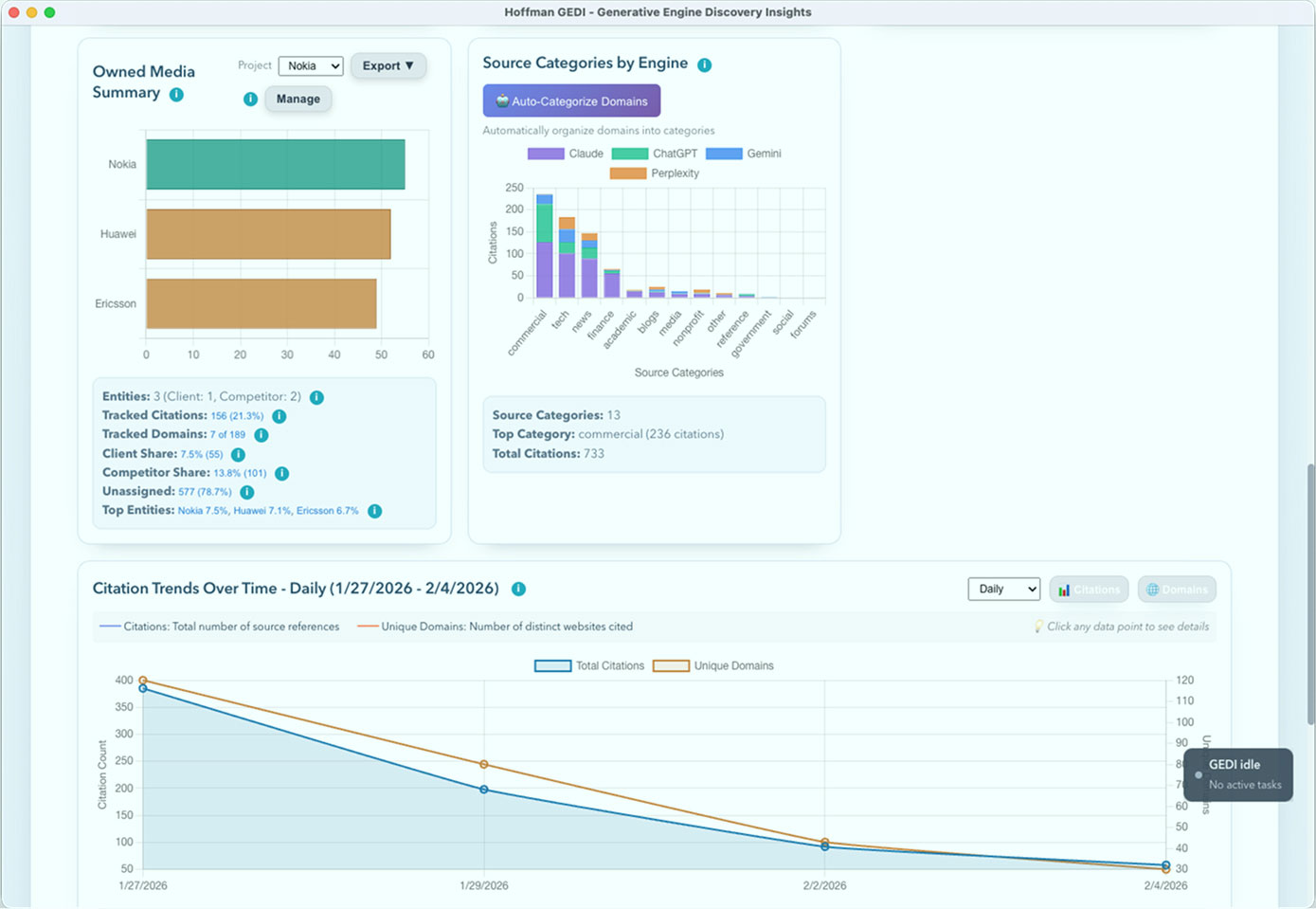
Task: Switch trend chart to Domains view
Action: tap(1177, 590)
